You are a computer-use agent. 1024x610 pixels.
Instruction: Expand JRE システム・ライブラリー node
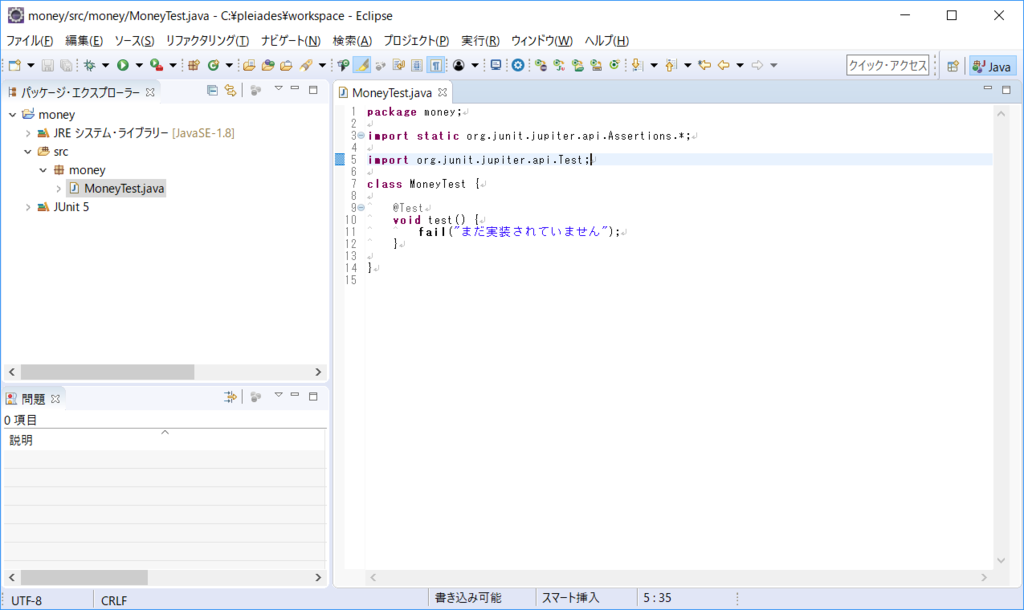pyautogui.click(x=27, y=133)
